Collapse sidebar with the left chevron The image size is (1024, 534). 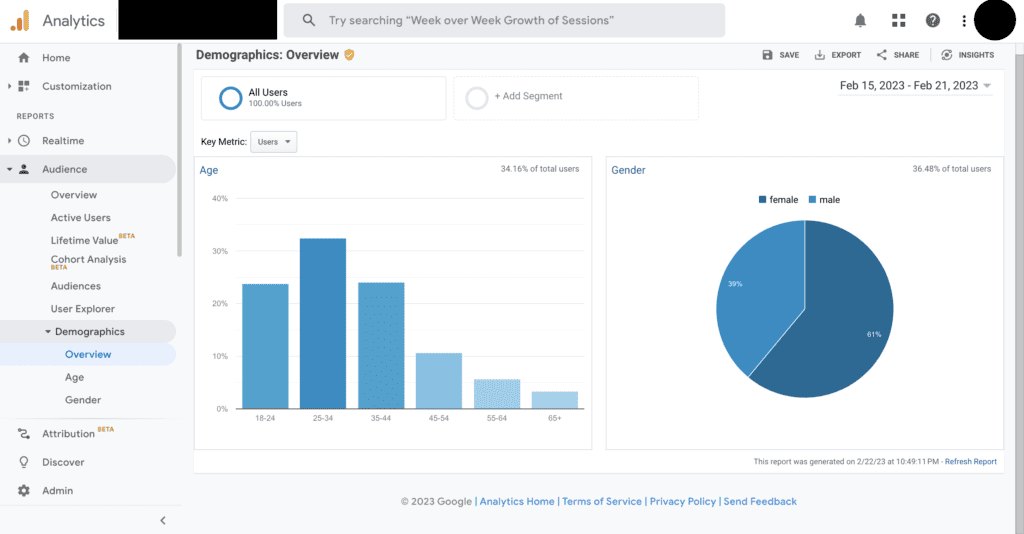coord(163,520)
